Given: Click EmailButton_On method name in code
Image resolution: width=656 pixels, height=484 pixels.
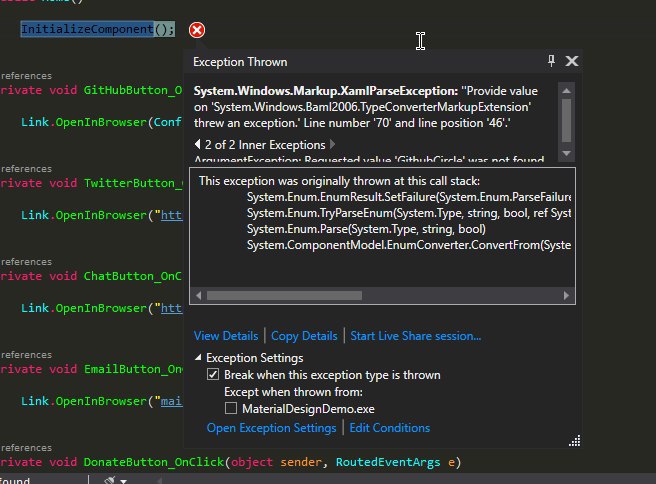Looking at the screenshot, I should (133, 369).
